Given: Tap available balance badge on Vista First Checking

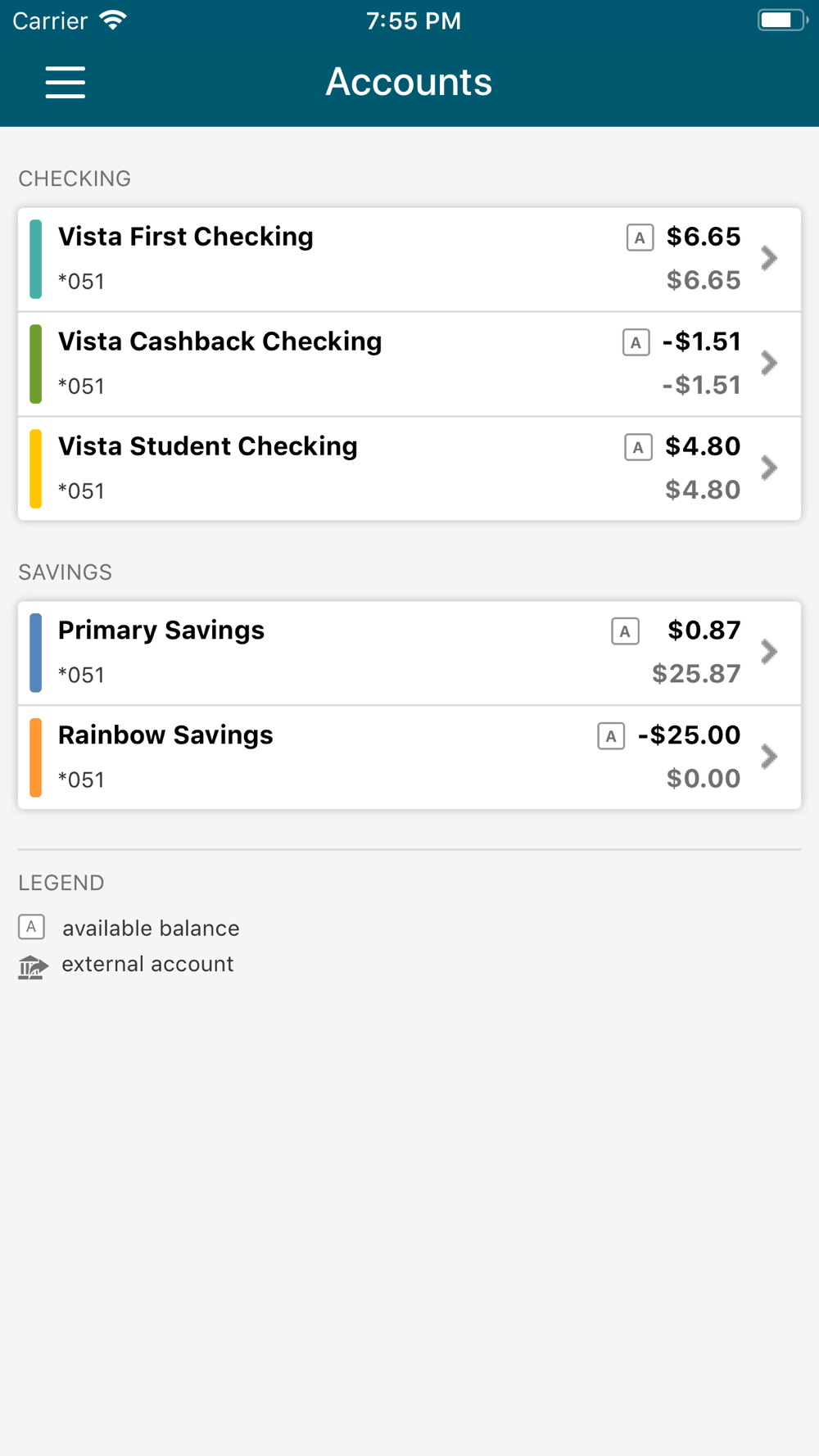Looking at the screenshot, I should click(640, 237).
